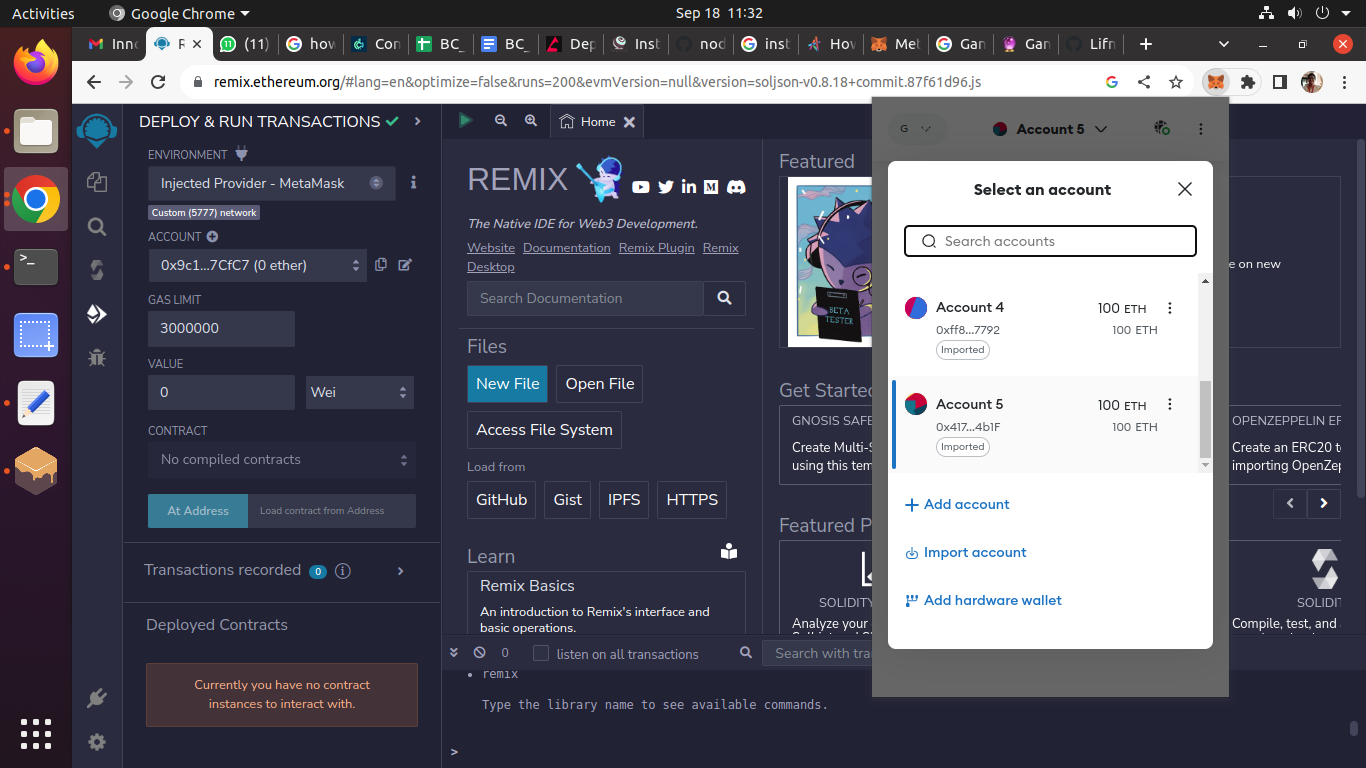Open the search-in-files sidebar icon

click(97, 227)
